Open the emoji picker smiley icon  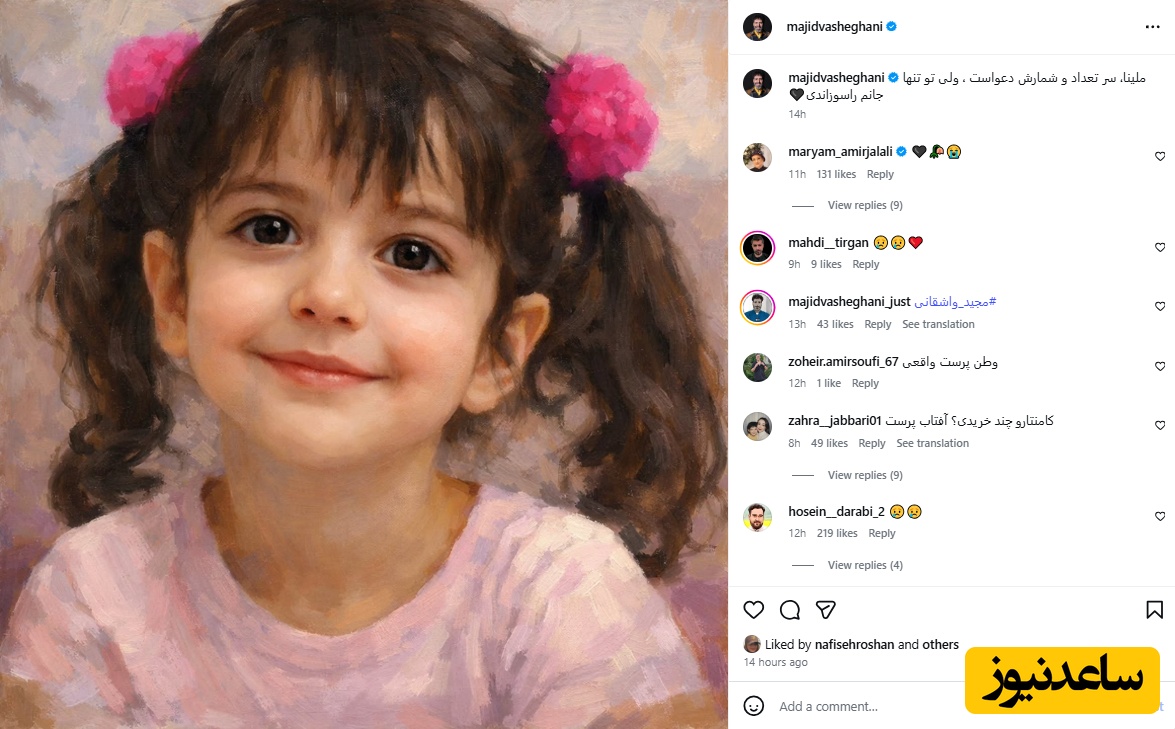(754, 706)
